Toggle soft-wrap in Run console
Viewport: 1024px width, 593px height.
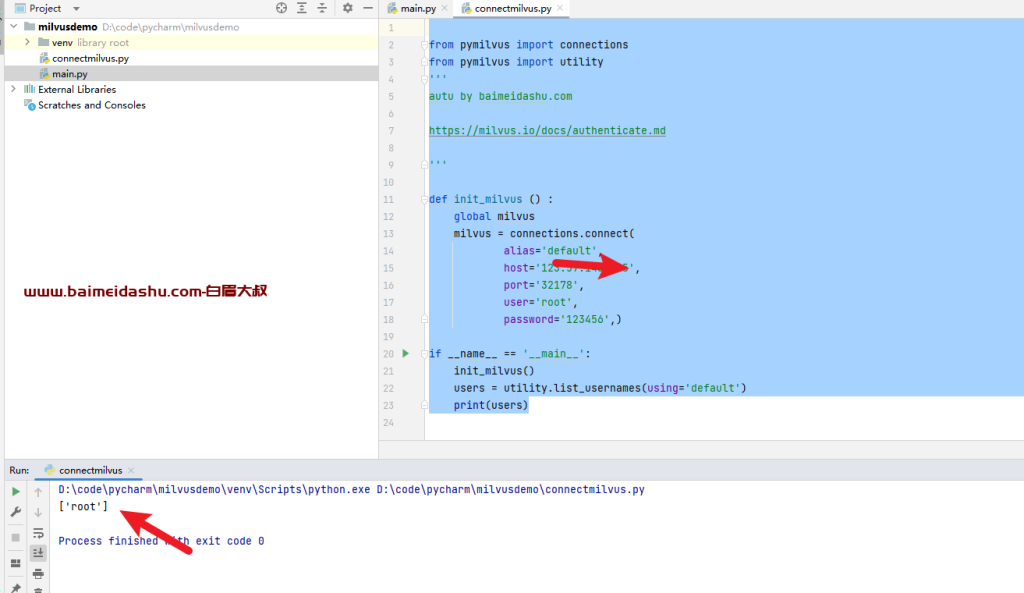(x=38, y=533)
